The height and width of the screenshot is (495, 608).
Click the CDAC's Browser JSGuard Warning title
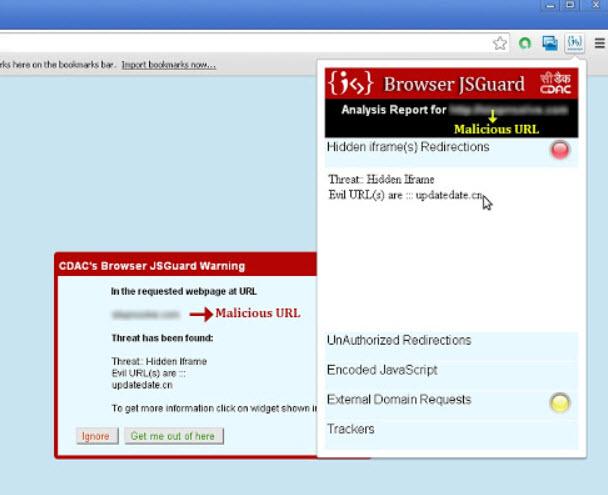[152, 266]
